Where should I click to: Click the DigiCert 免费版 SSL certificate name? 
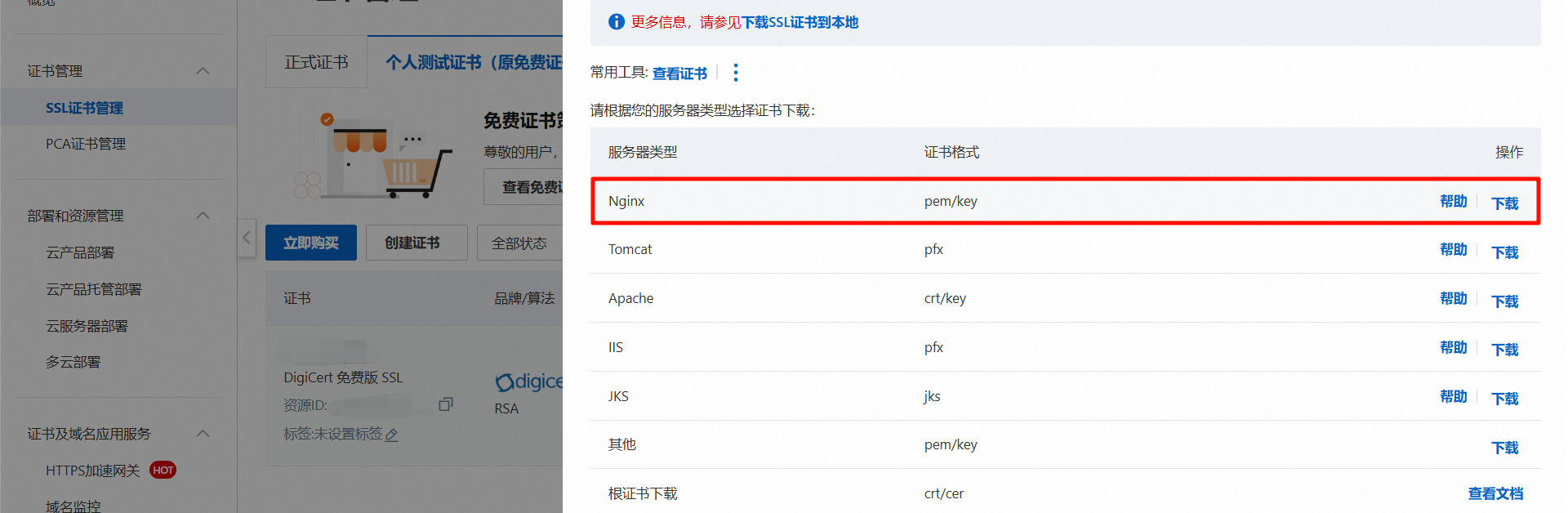(x=343, y=377)
